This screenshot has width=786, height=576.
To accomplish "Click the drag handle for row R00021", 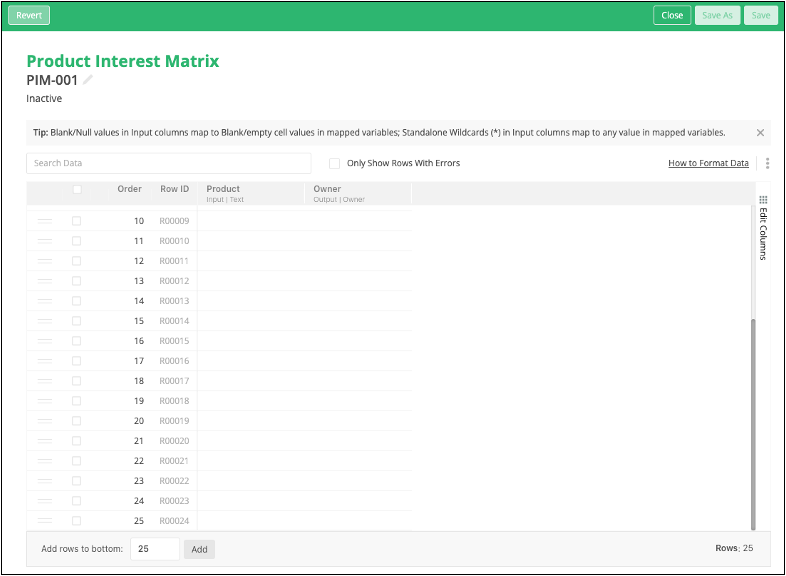I will tap(45, 461).
